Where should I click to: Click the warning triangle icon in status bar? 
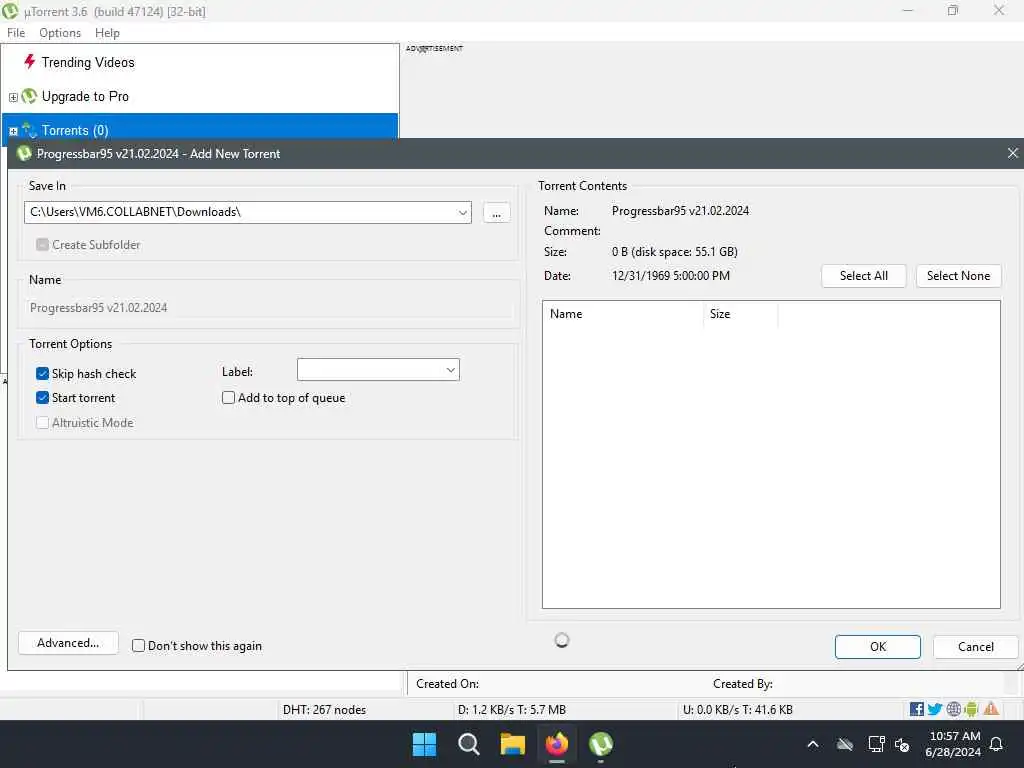991,709
